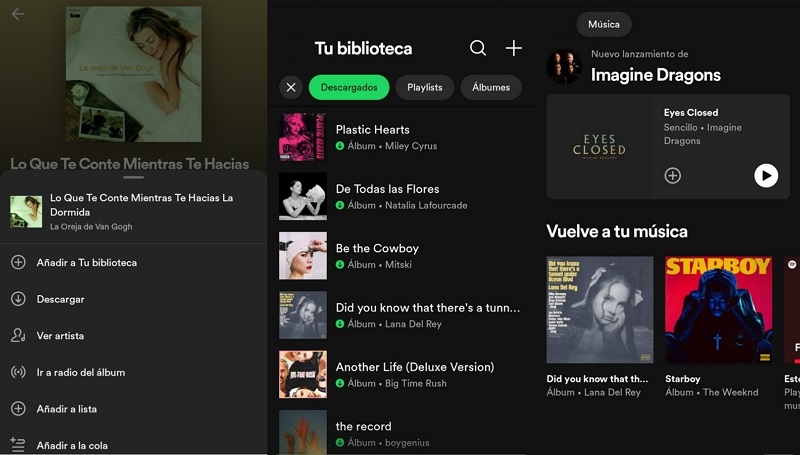Open Plastic Hearts album cover in library
800x455 pixels.
point(303,137)
